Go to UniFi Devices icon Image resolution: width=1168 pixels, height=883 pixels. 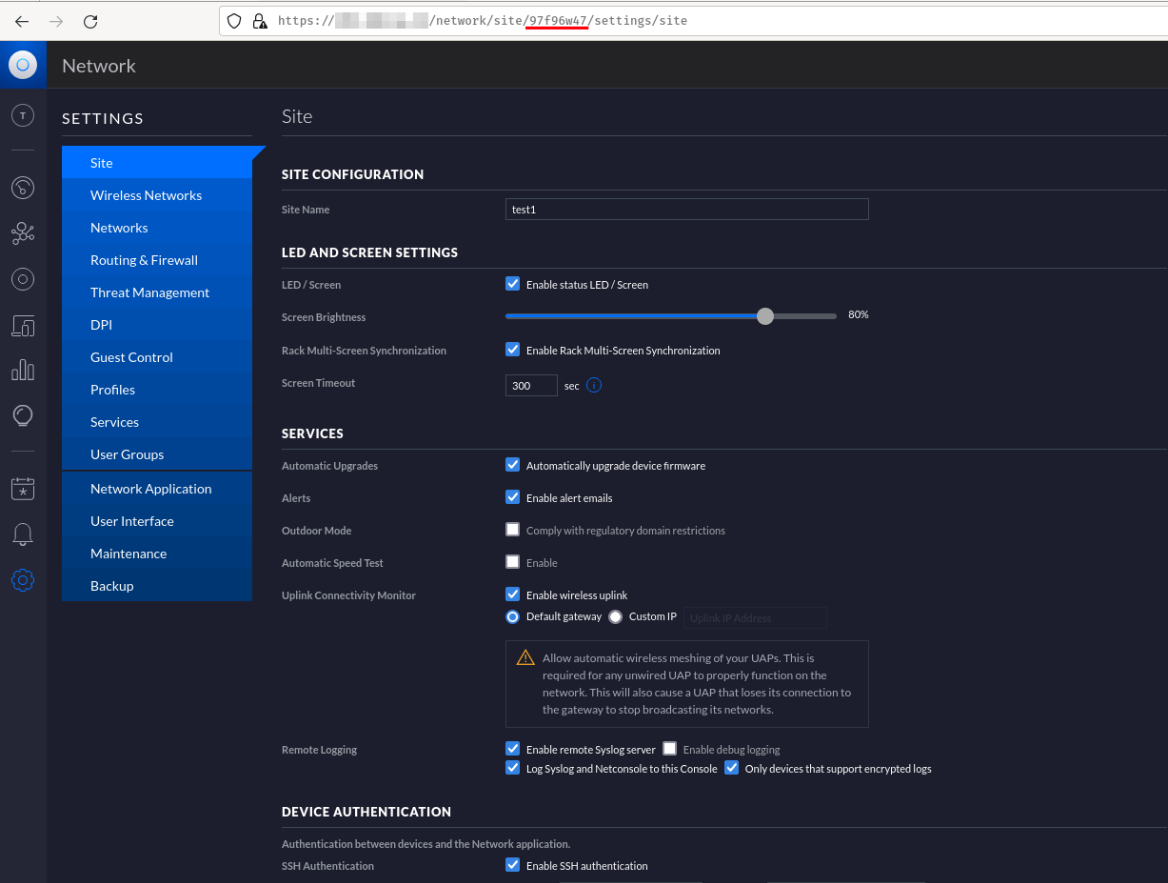(22, 280)
